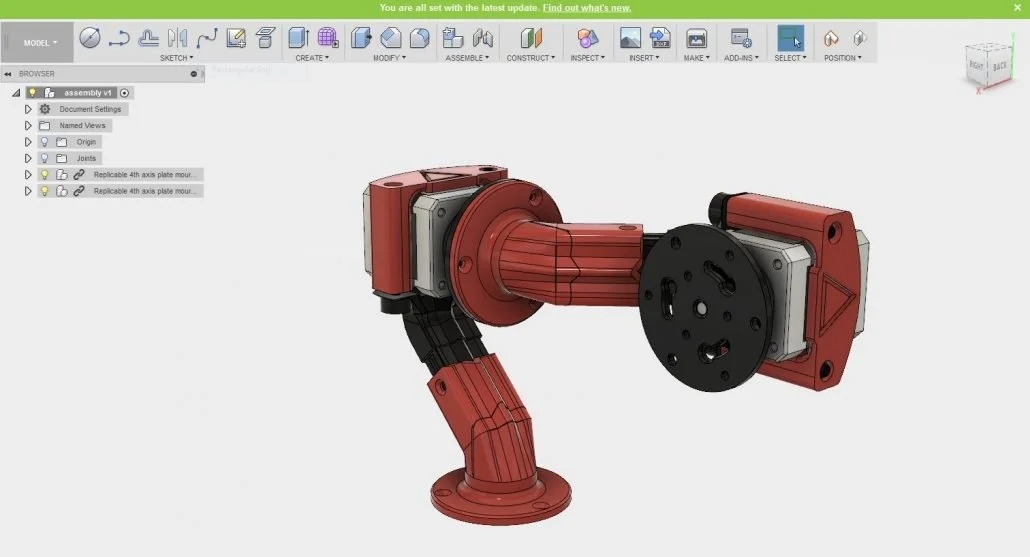Select the Extrude tool
This screenshot has height=557, width=1030.
click(298, 38)
